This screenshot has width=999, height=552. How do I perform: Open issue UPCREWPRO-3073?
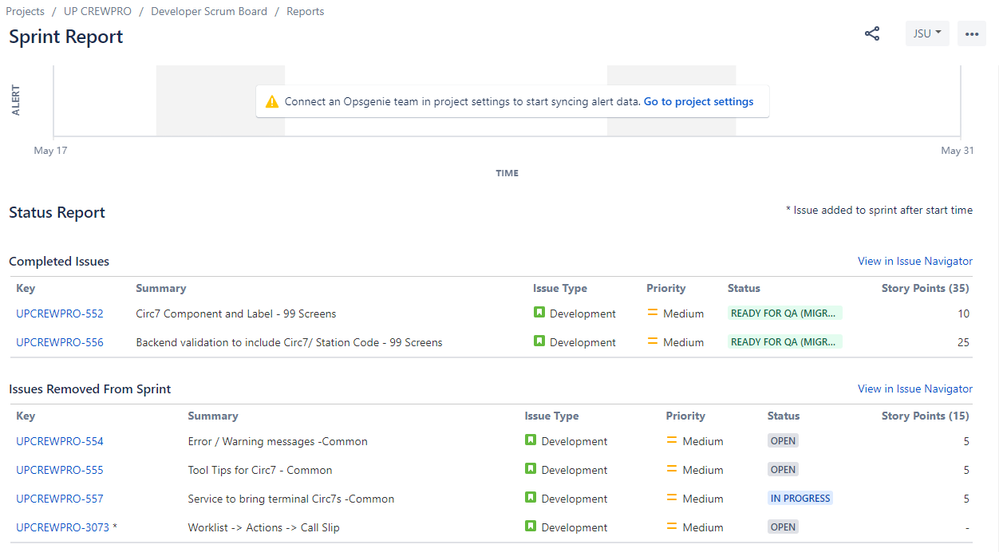[62, 528]
